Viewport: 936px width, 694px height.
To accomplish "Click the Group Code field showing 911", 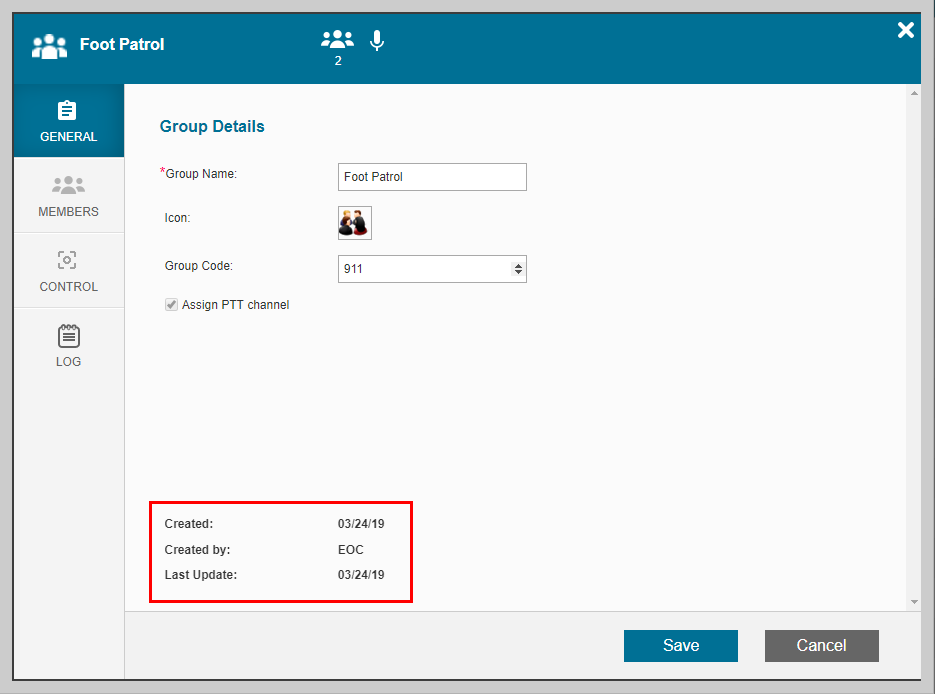I will point(432,269).
